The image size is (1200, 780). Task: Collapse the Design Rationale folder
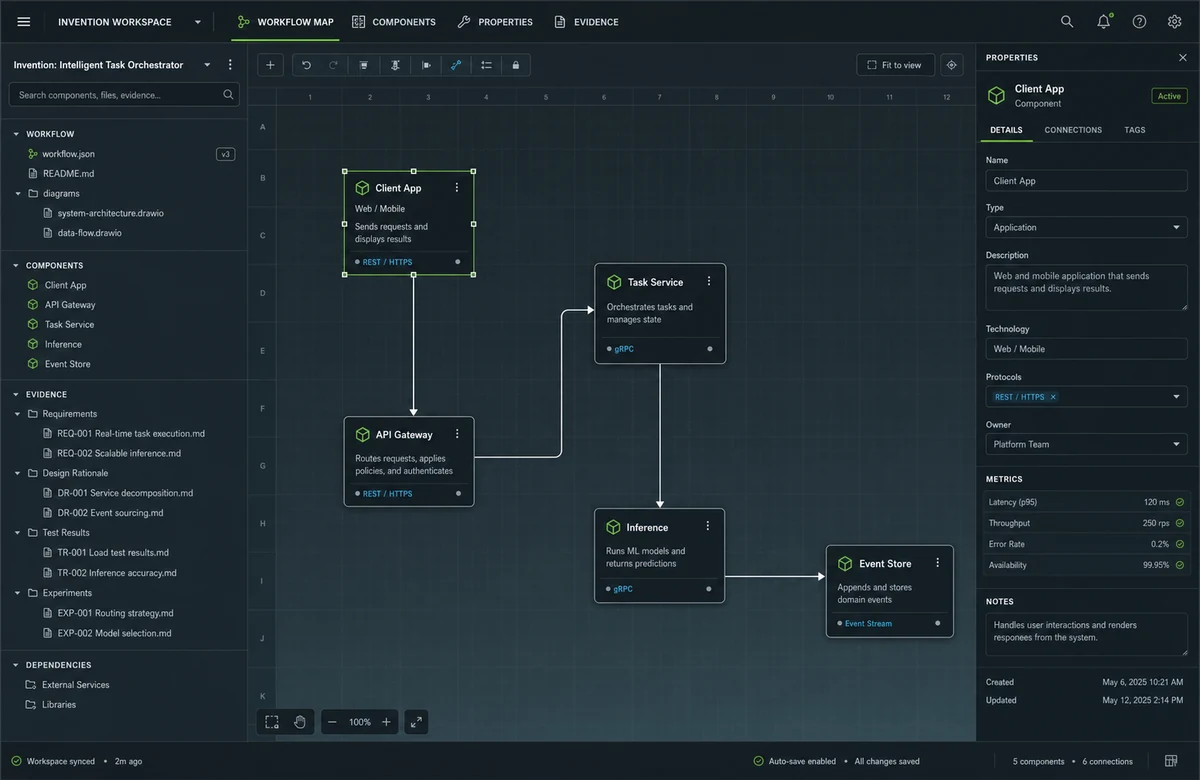point(17,473)
